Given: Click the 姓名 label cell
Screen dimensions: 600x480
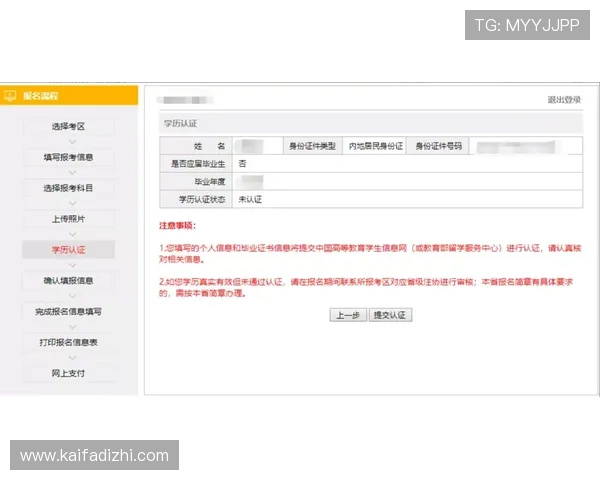Looking at the screenshot, I should (196, 146).
